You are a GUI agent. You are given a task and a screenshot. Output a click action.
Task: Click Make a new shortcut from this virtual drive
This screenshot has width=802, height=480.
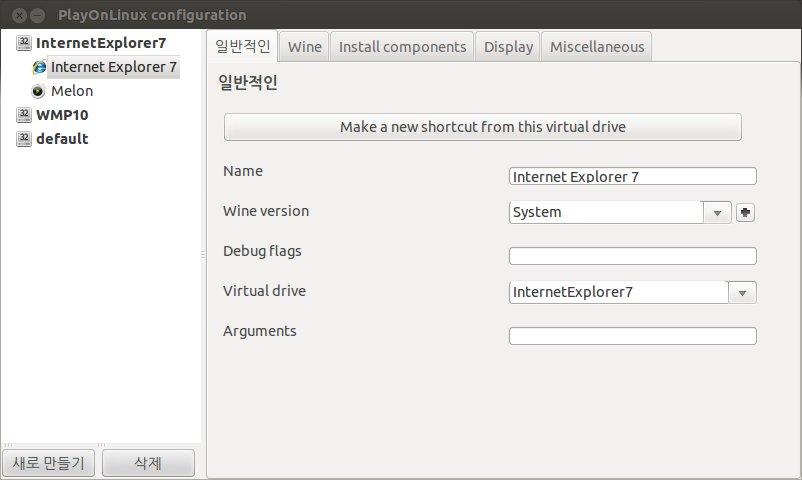tap(483, 127)
